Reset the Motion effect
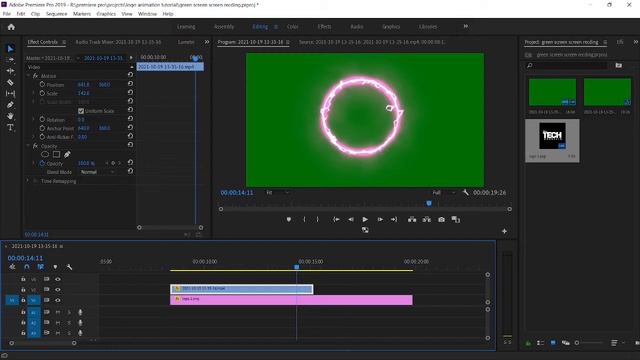640x360 pixels. coord(130,75)
